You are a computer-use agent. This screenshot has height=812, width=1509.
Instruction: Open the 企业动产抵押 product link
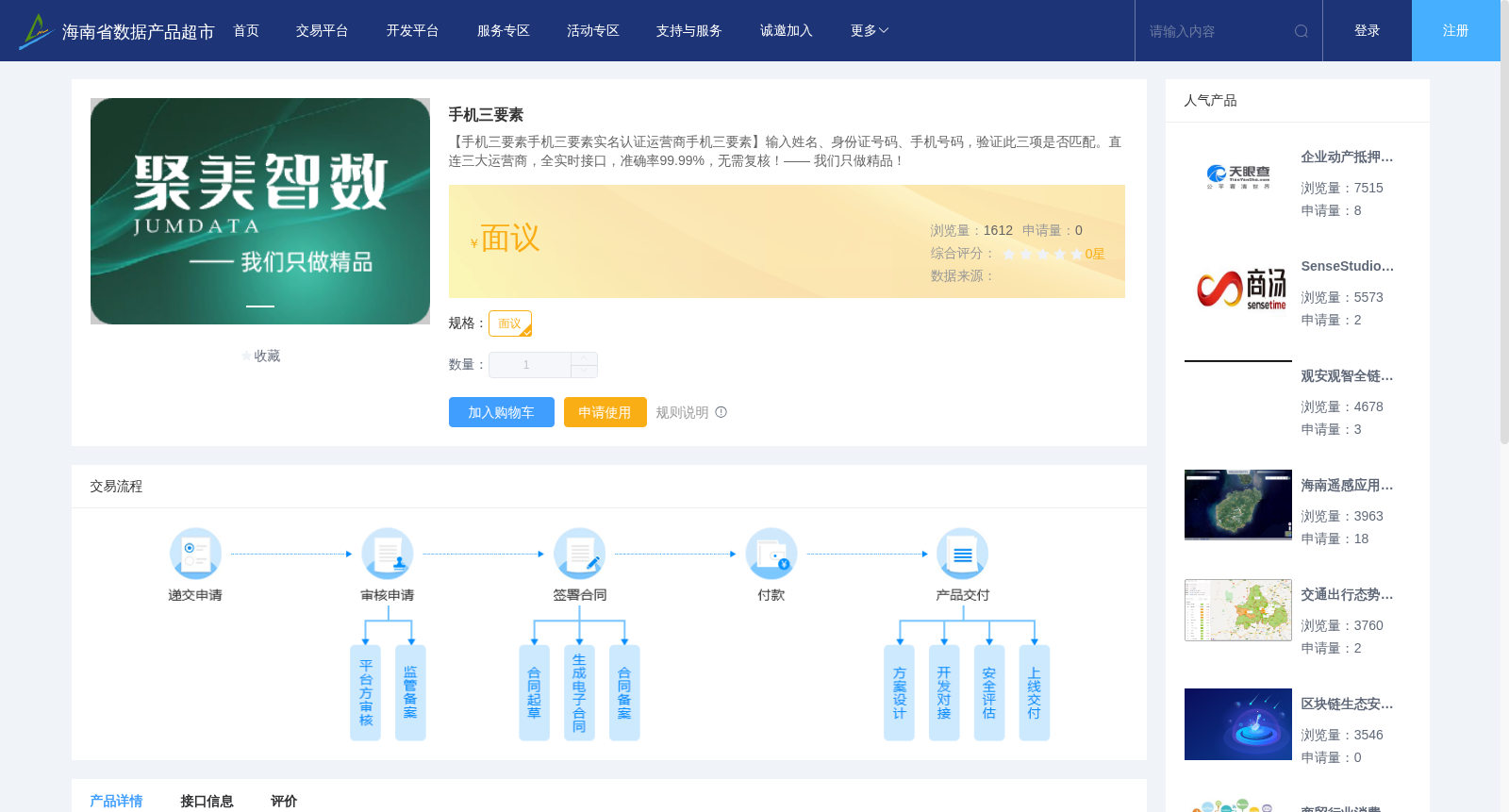point(1347,157)
